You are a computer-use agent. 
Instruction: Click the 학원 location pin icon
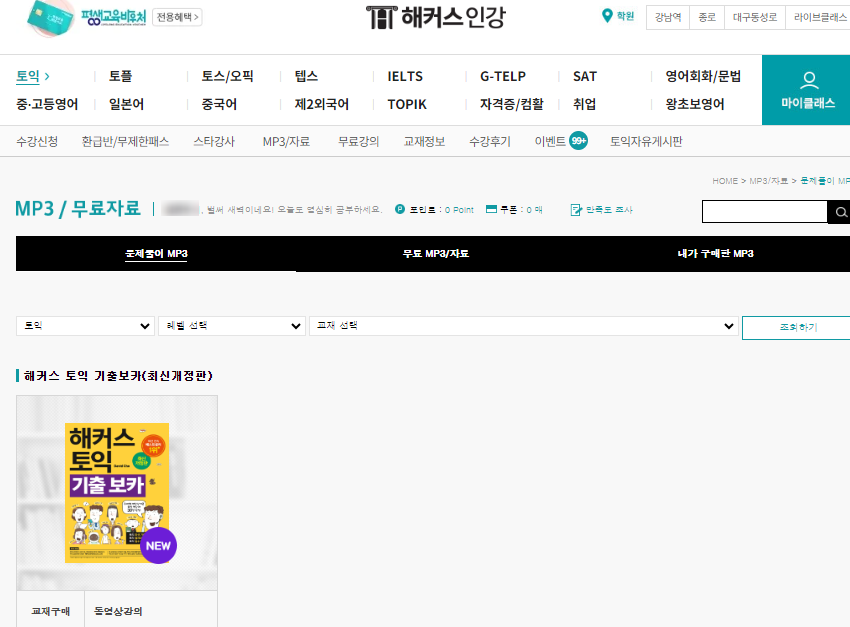click(607, 16)
